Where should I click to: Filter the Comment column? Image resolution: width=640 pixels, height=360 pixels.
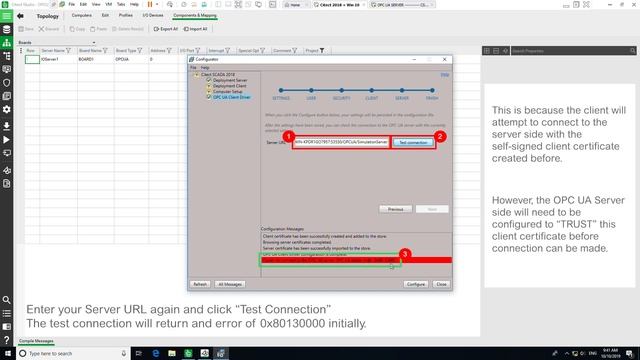coord(294,51)
